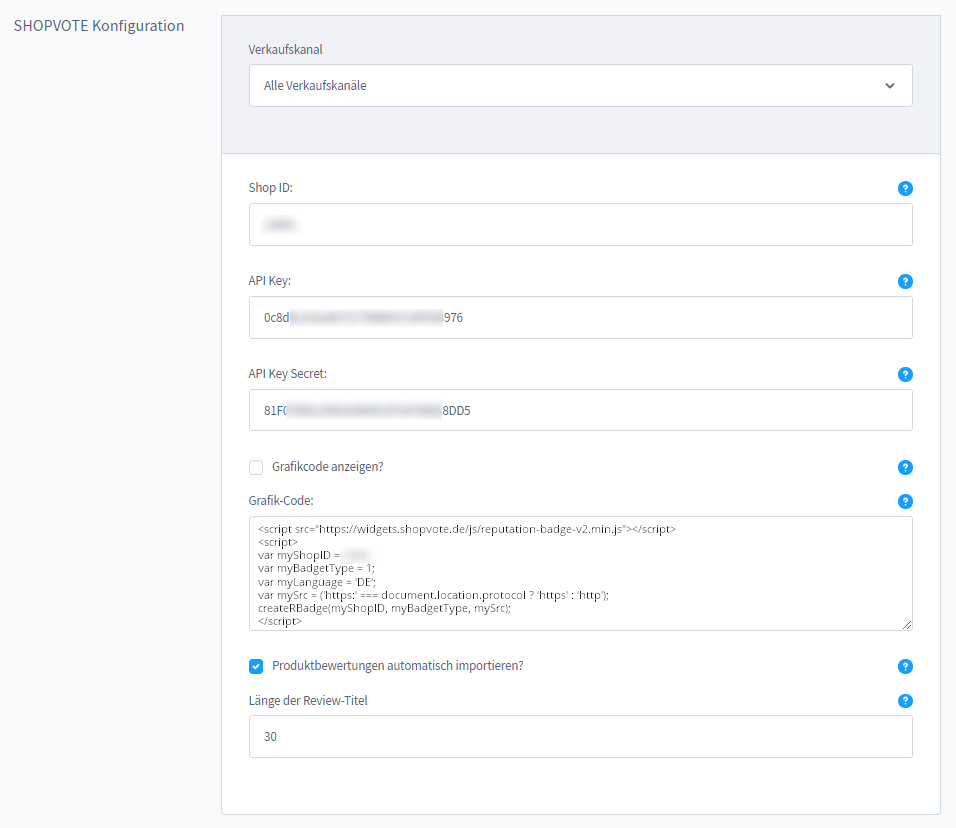This screenshot has width=956, height=828.
Task: Focus the Shop ID input field
Action: pyautogui.click(x=580, y=224)
